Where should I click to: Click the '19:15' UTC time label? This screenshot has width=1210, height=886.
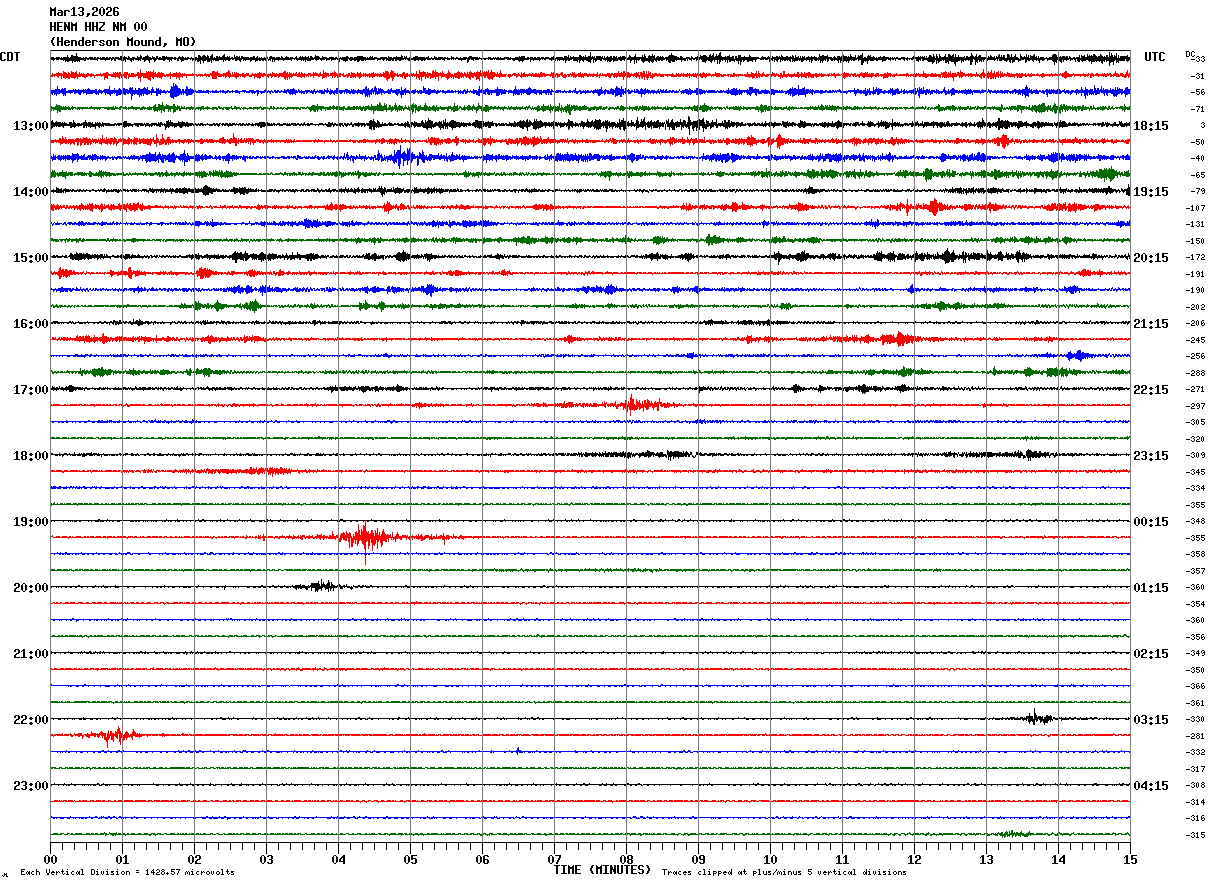coord(1151,192)
